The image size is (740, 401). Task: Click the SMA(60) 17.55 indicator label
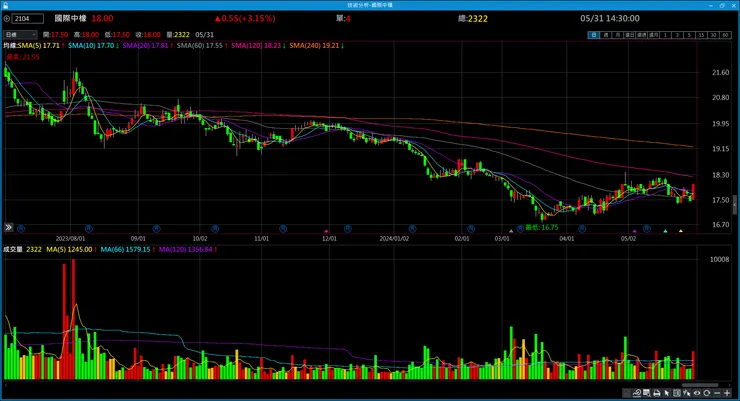tap(200, 45)
